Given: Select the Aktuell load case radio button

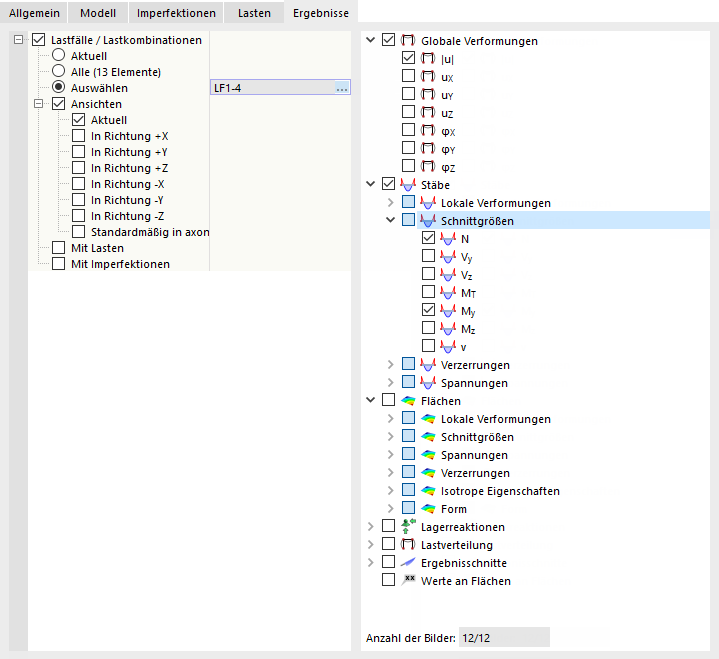Looking at the screenshot, I should [58, 55].
